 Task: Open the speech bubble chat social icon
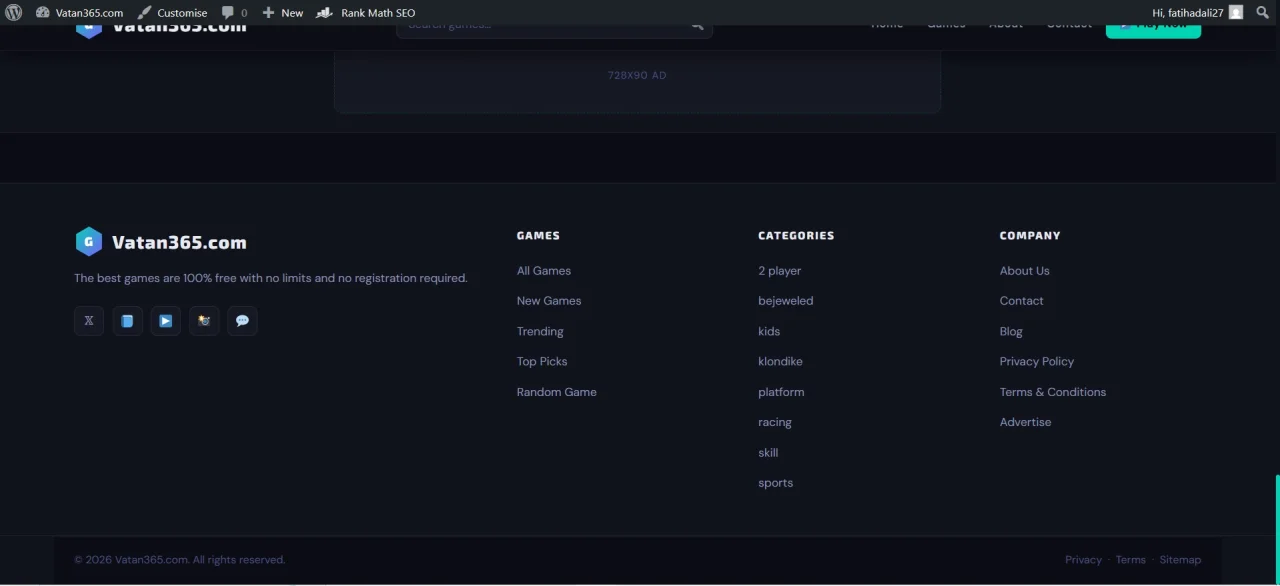click(x=242, y=321)
